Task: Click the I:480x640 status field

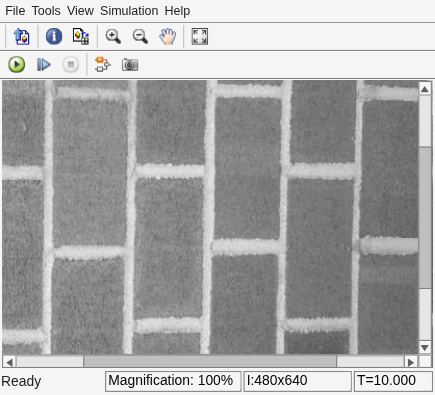Action: (x=297, y=381)
